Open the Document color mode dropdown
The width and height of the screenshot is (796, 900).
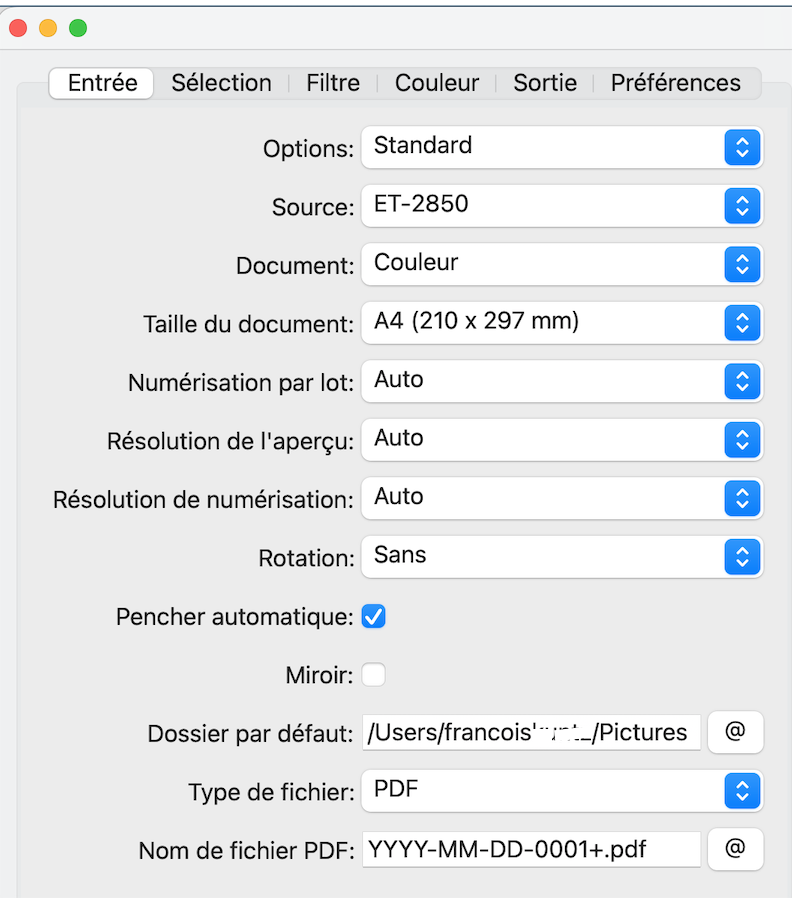tap(561, 264)
